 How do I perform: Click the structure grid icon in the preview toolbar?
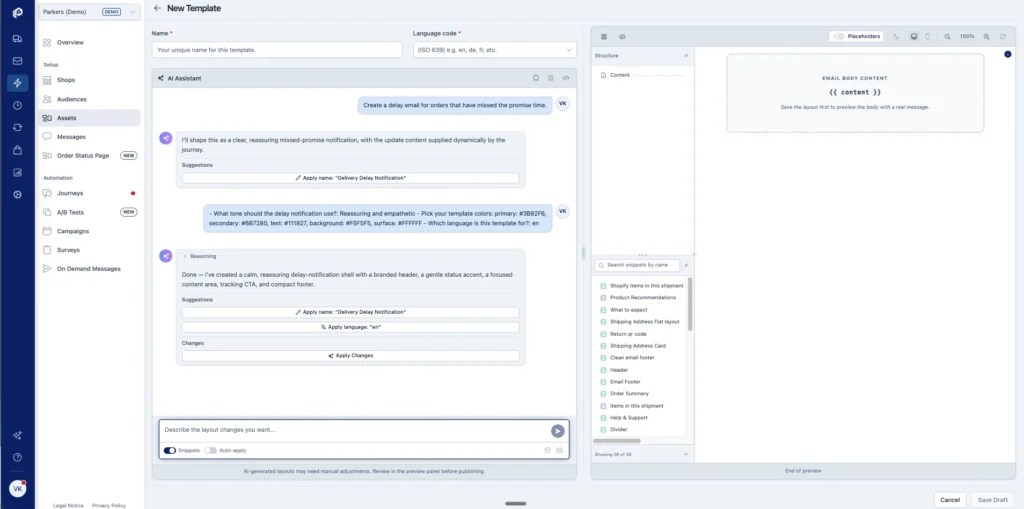[x=603, y=37]
